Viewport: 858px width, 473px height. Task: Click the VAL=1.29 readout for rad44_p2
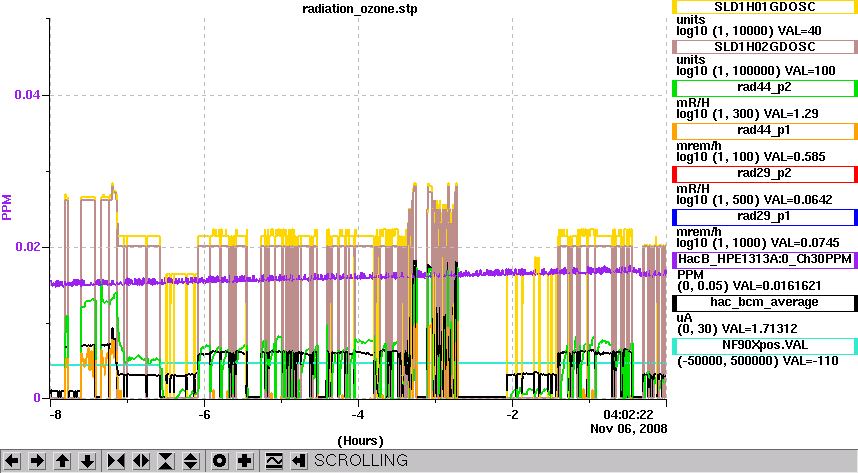tap(793, 114)
